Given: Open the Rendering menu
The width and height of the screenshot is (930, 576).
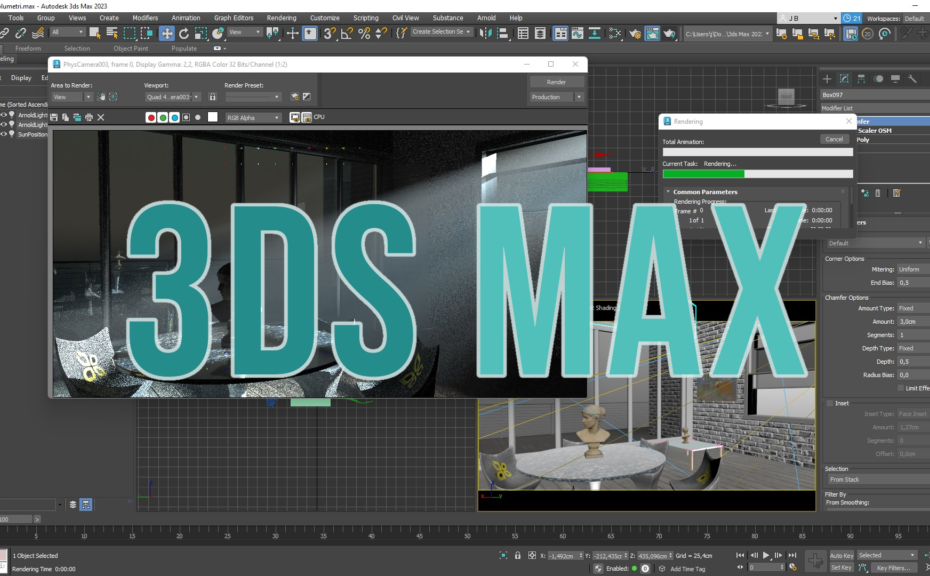Looking at the screenshot, I should click(x=282, y=18).
